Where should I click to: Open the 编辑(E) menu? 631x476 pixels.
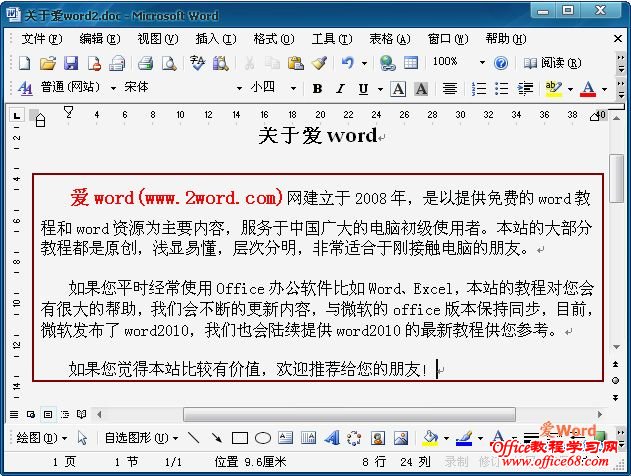coord(100,39)
